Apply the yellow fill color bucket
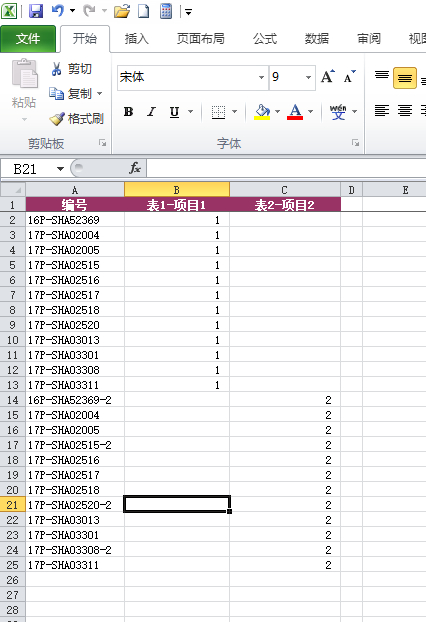This screenshot has width=426, height=622. [262, 112]
